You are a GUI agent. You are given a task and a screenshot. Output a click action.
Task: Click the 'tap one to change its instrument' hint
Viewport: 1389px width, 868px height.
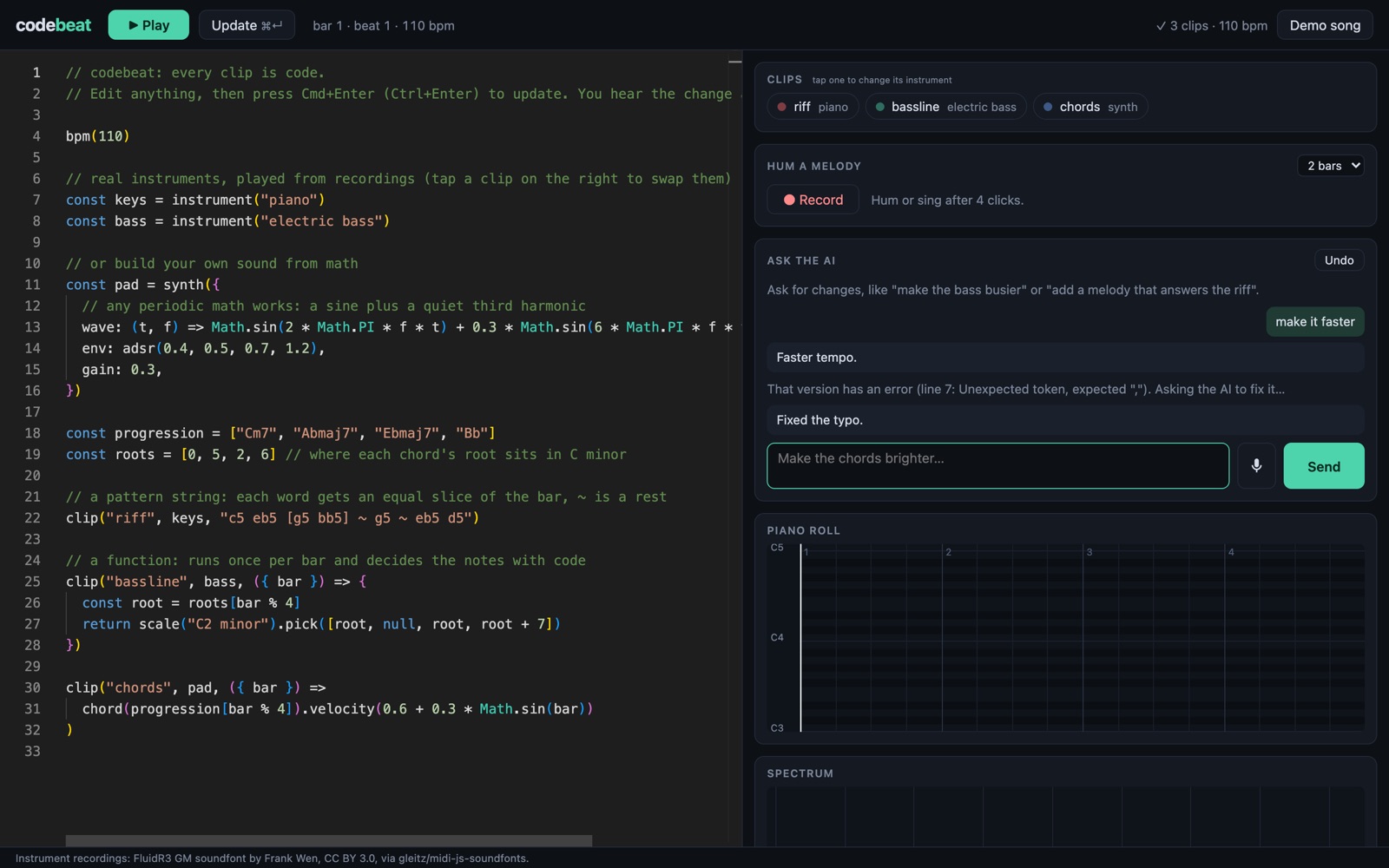(x=882, y=80)
